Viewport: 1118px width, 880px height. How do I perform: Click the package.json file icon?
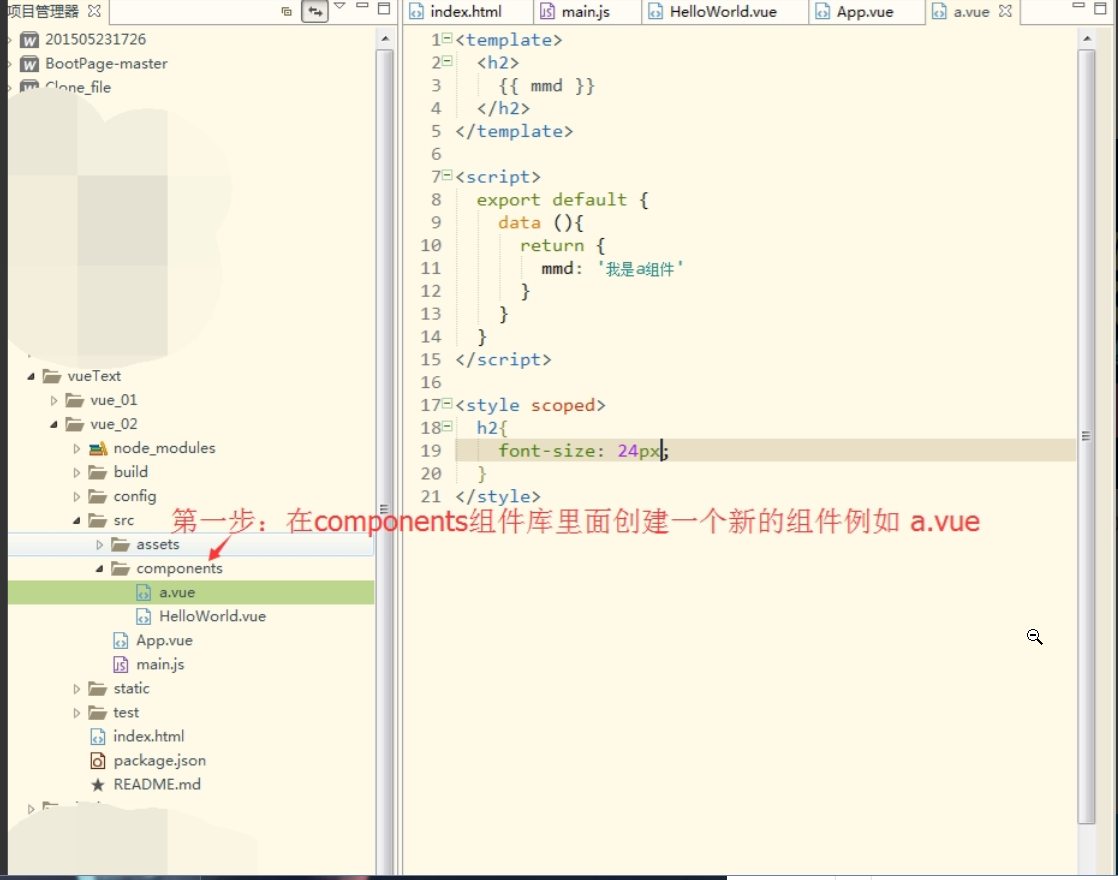(98, 761)
